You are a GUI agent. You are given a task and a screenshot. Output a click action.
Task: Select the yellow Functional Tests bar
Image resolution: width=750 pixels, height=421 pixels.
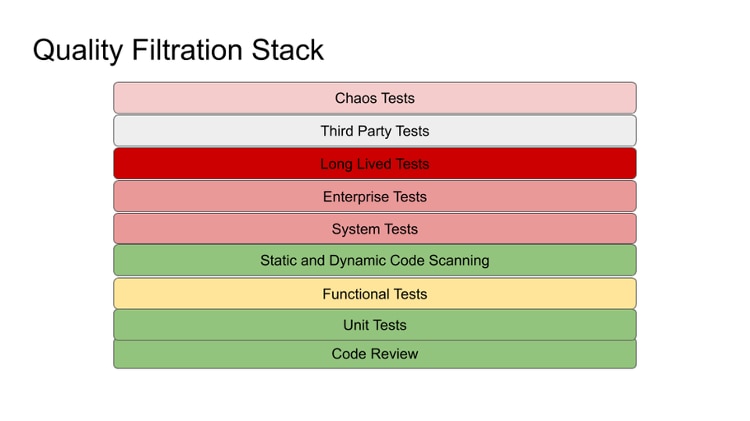(375, 293)
